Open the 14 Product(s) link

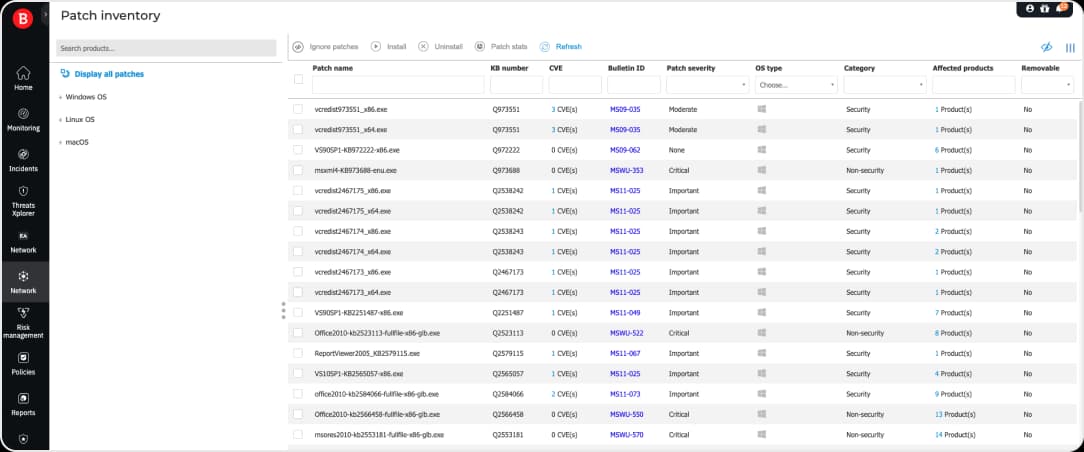[955, 435]
